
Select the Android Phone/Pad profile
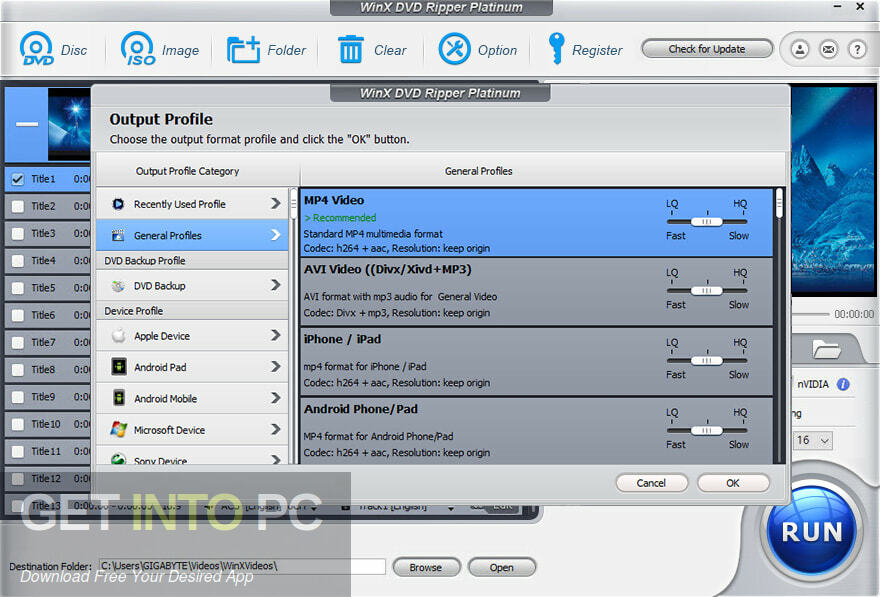tap(537, 431)
